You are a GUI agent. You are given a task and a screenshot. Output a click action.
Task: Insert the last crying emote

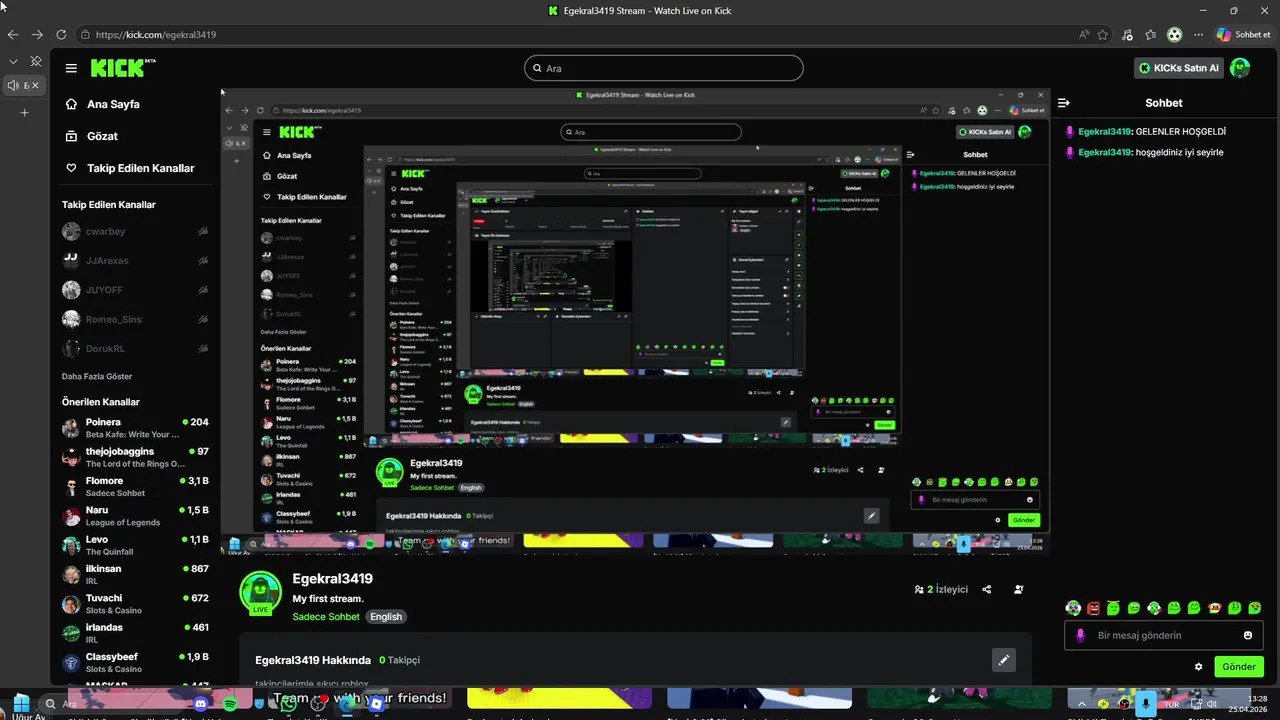(1255, 608)
